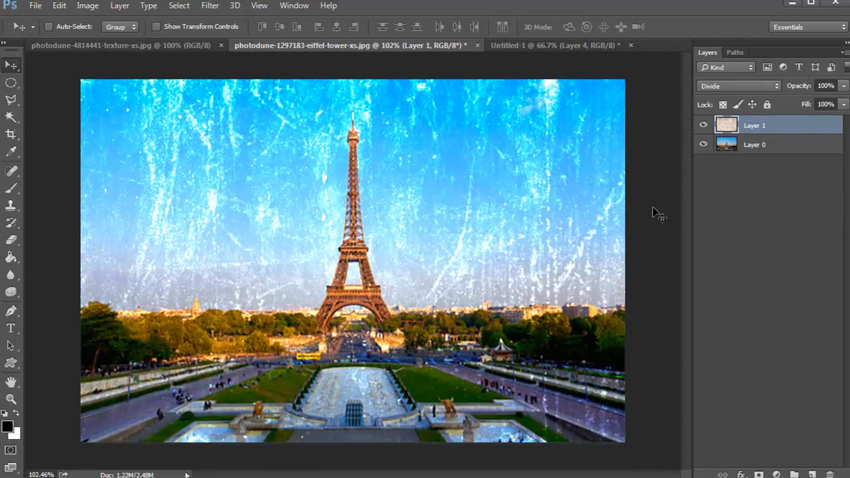Image resolution: width=850 pixels, height=478 pixels.
Task: Open the Divide blend mode dropdown
Action: (739, 86)
